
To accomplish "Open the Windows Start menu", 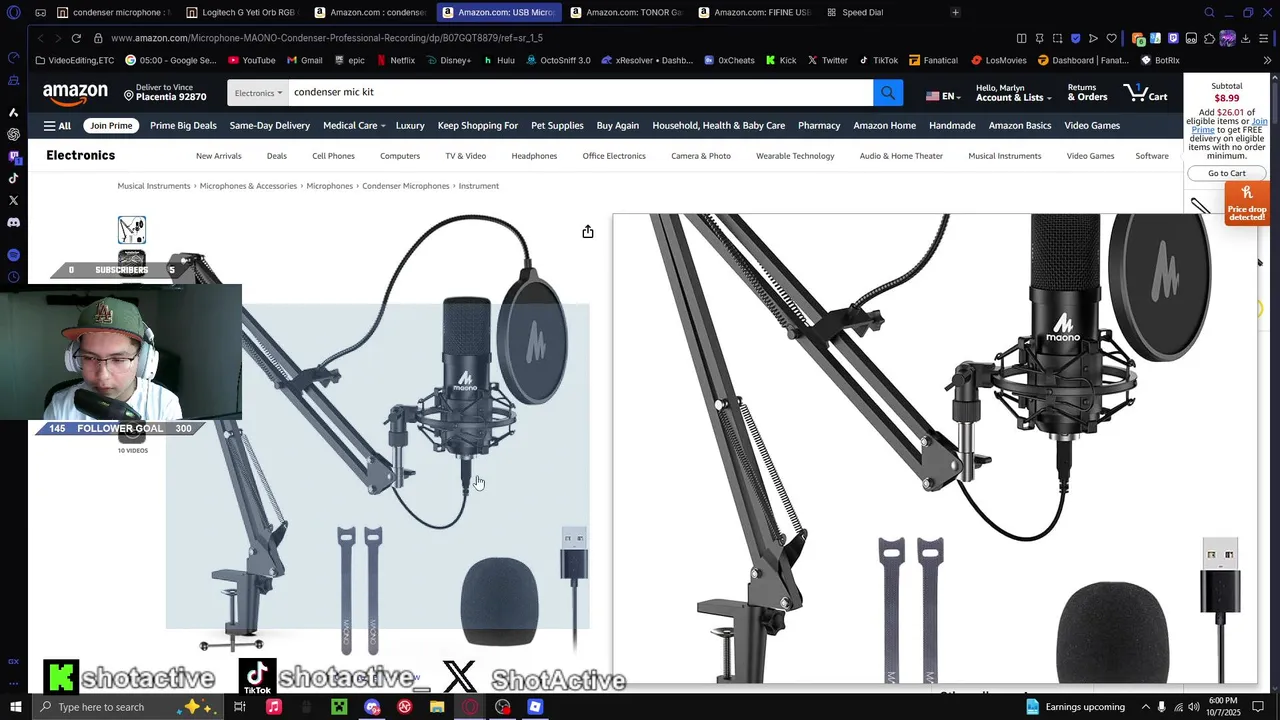I will [x=15, y=707].
